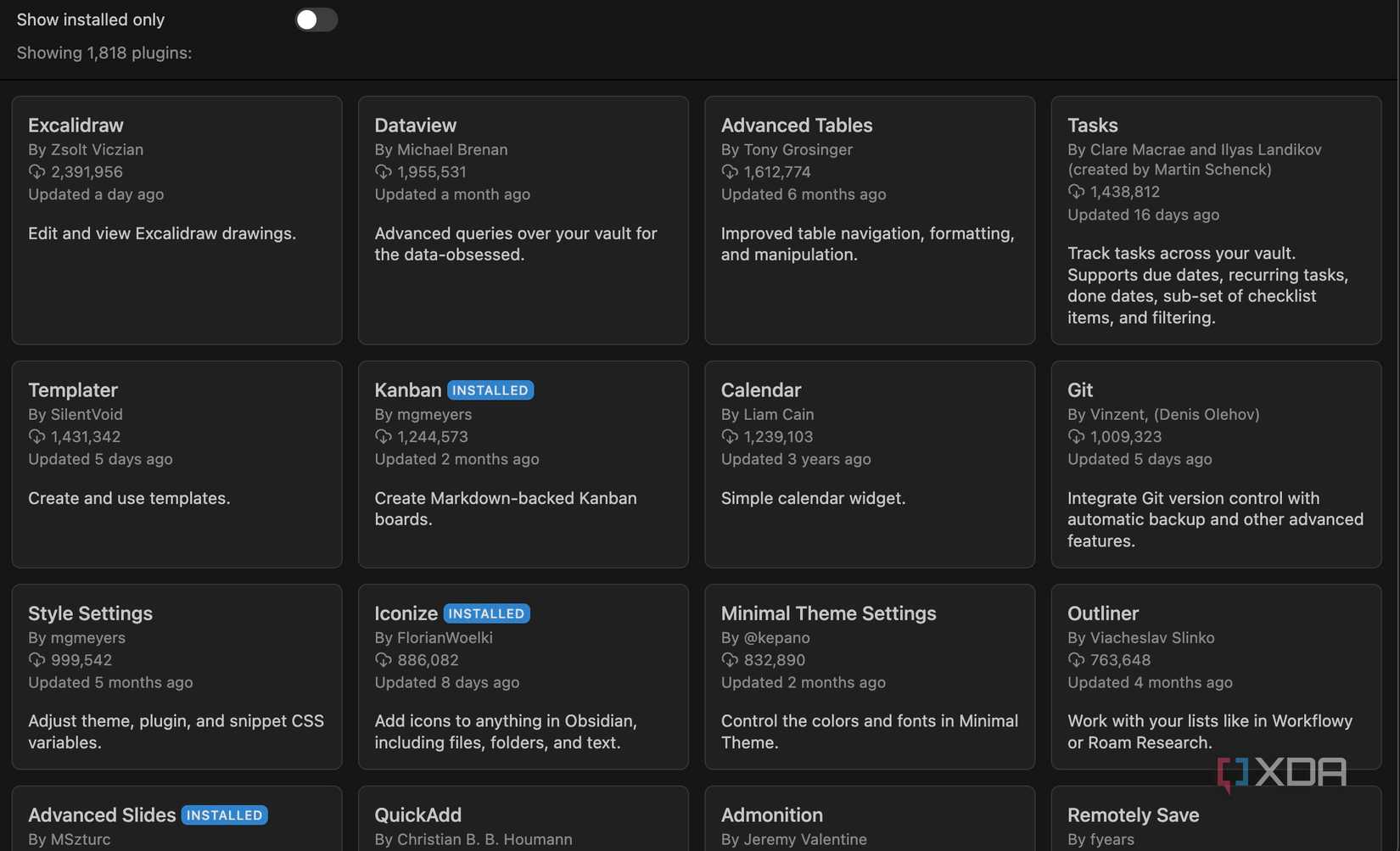
Task: Click author 'By FlorianWoelki'
Action: (434, 638)
